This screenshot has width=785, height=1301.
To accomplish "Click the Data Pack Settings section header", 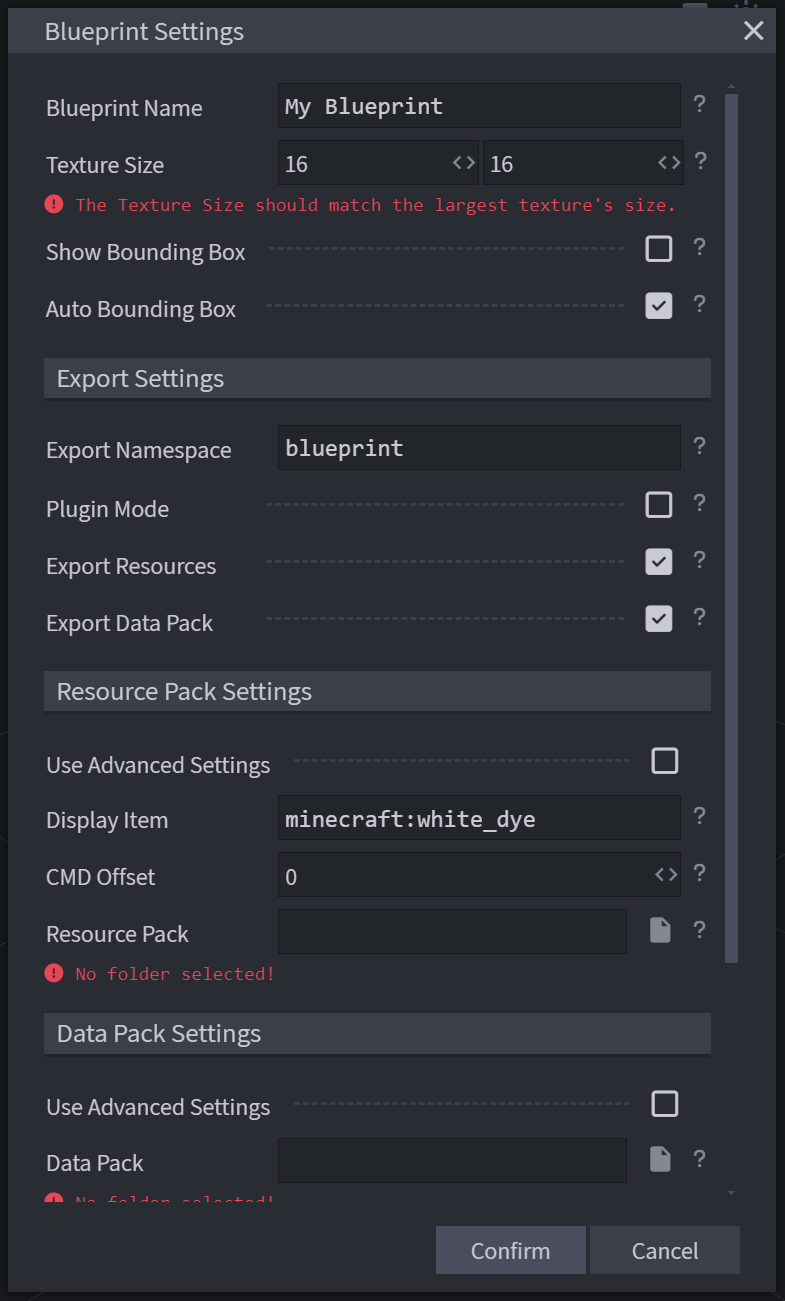I will coord(377,1034).
